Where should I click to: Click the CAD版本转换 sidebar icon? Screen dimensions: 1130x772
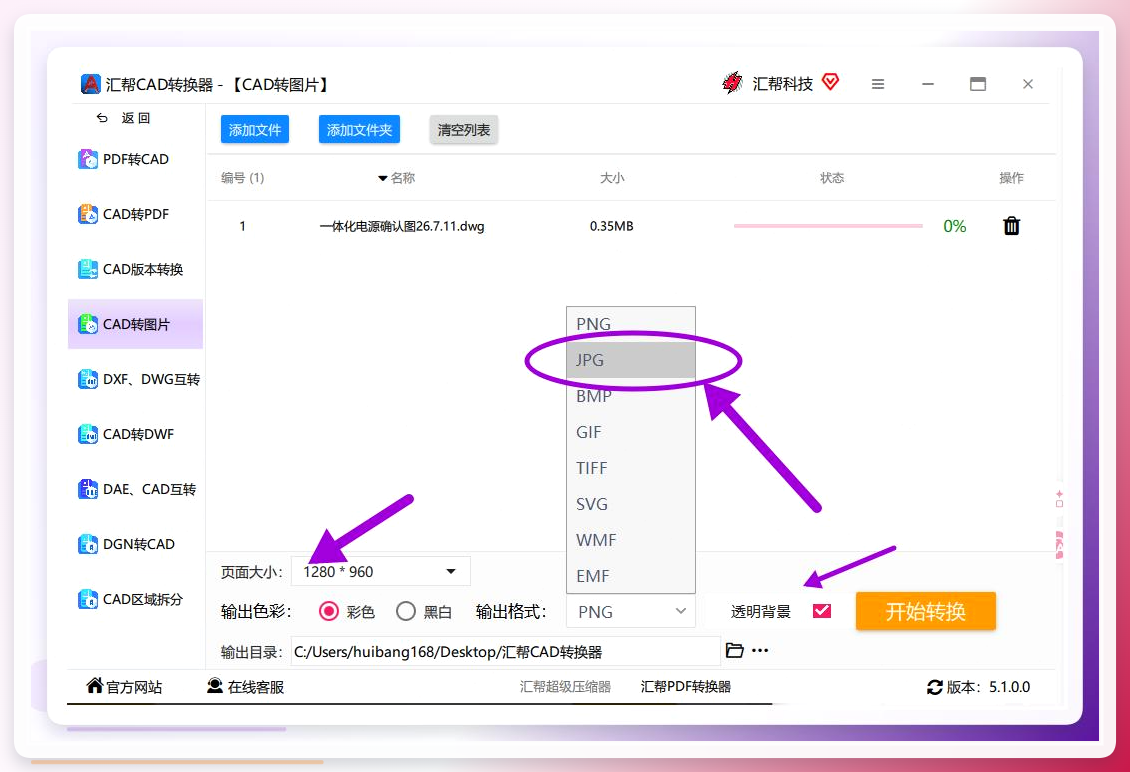point(88,269)
